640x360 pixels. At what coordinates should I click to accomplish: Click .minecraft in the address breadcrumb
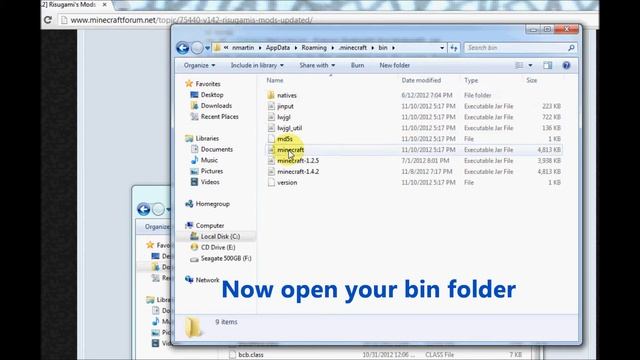[352, 48]
